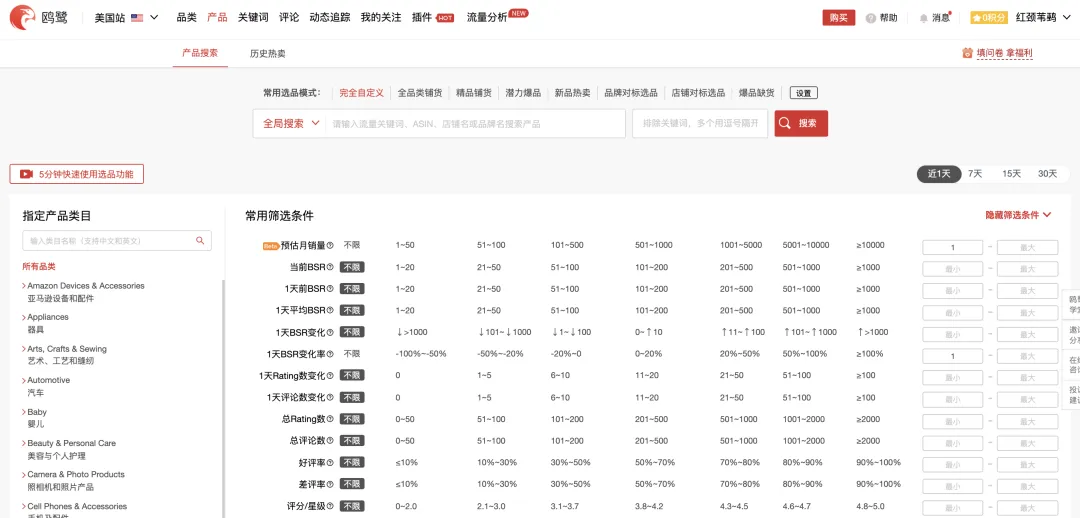Click help icon next to 1天BSR变化
1080x518 pixels.
click(x=330, y=332)
